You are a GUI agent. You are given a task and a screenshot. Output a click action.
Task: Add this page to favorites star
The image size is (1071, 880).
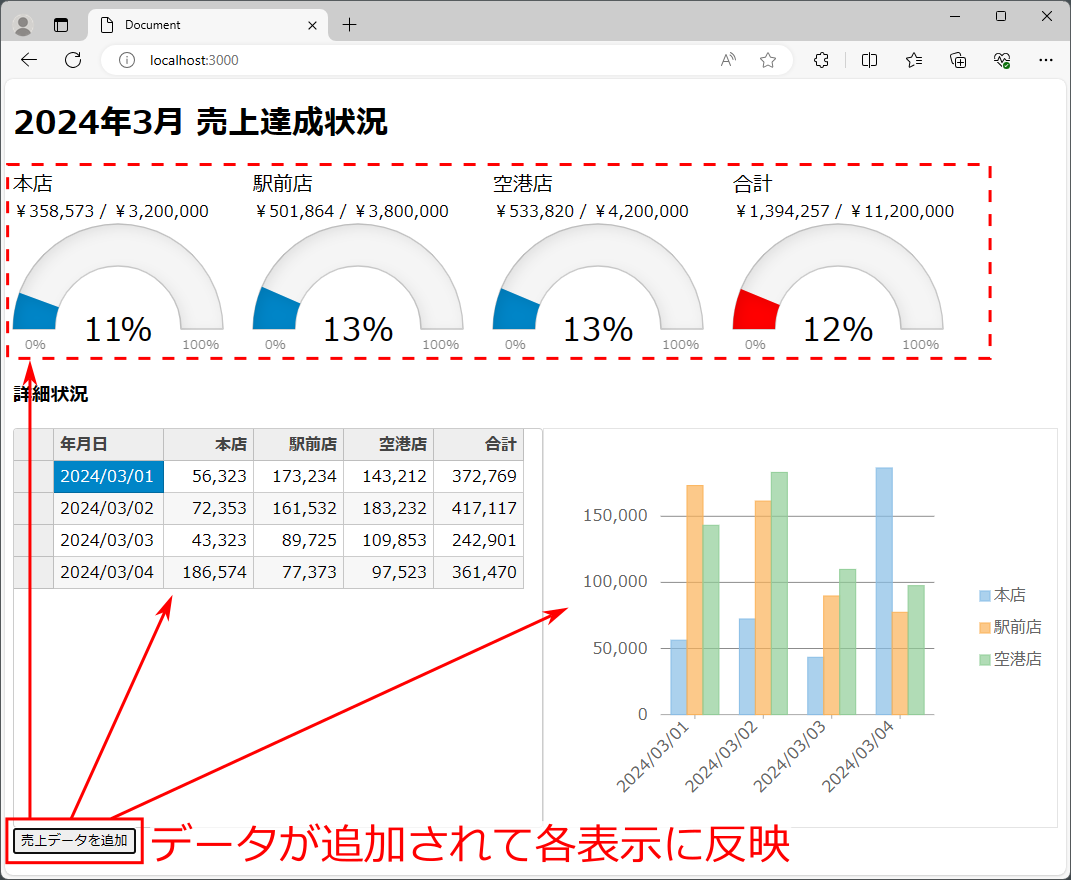[x=768, y=60]
